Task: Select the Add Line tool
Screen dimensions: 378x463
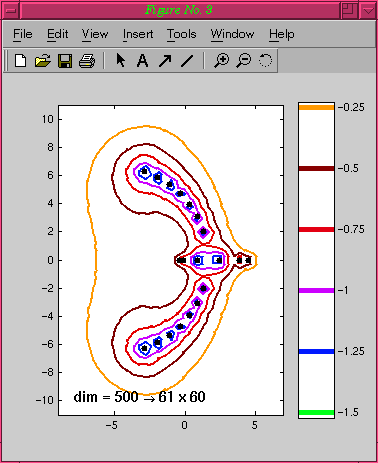Action: (x=187, y=61)
